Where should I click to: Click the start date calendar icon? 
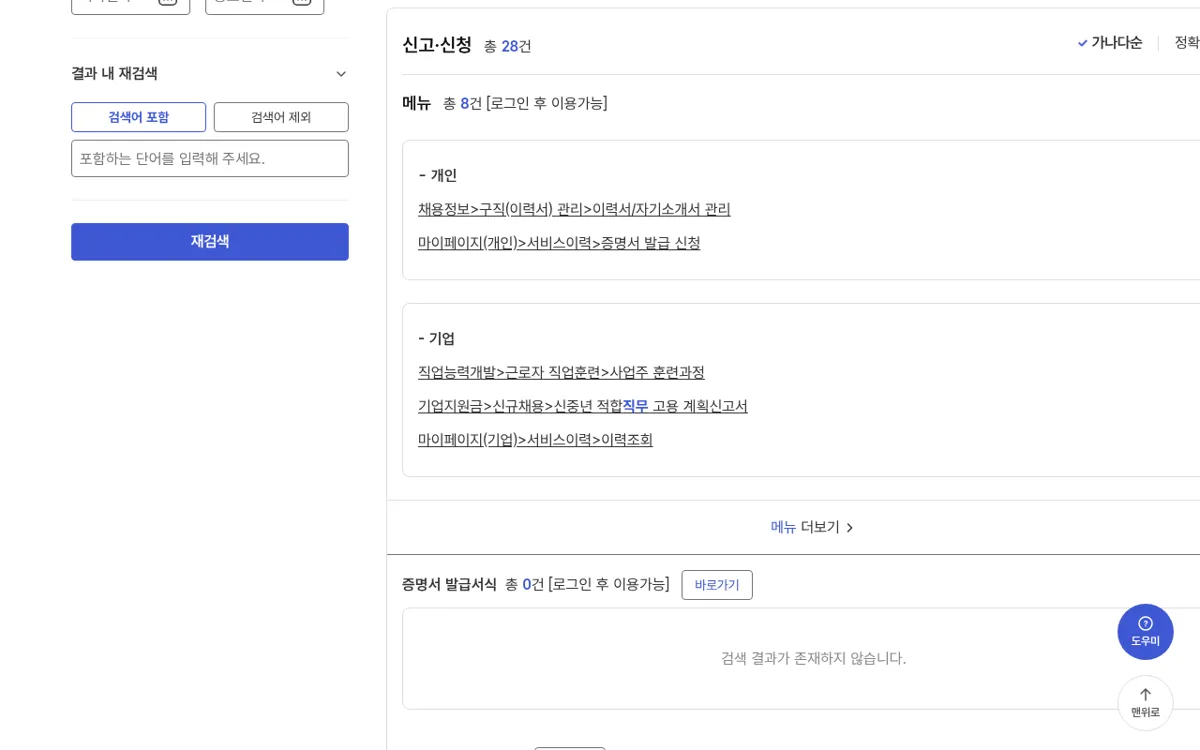(167, 3)
